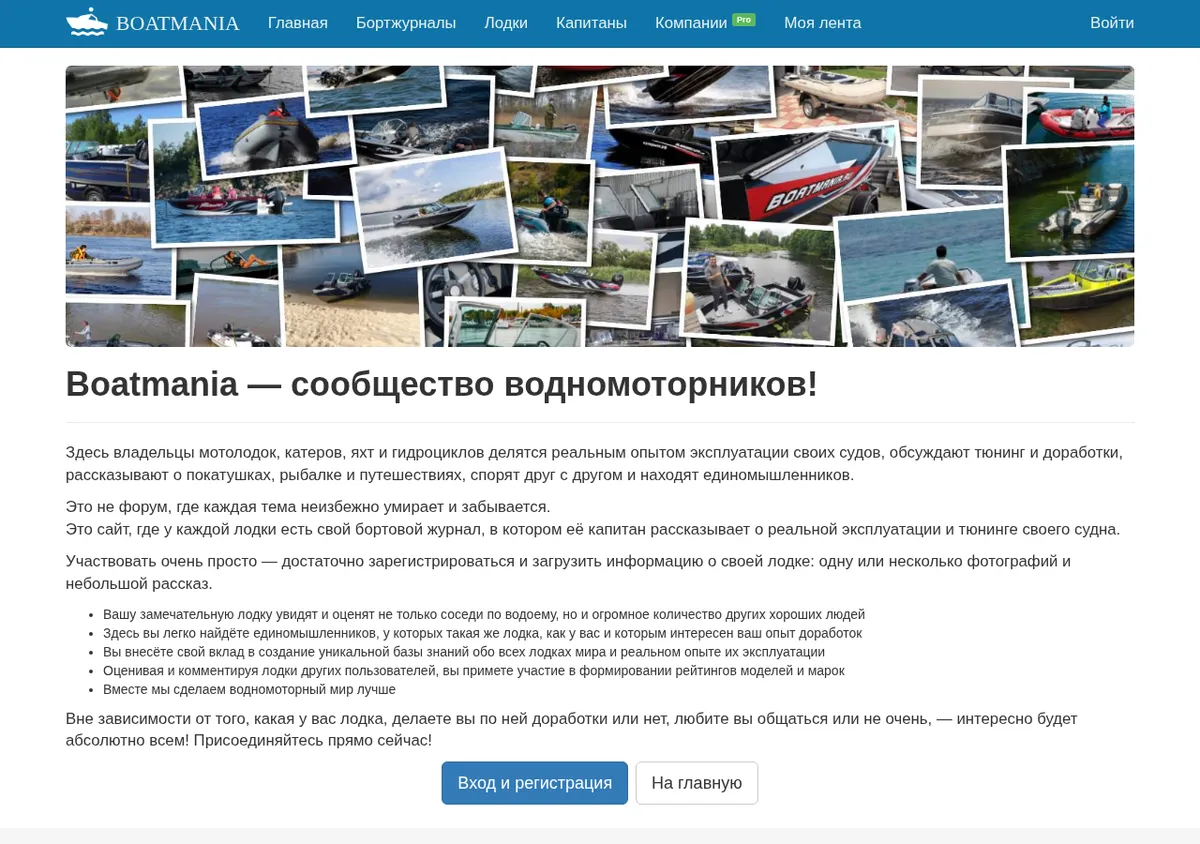Click the green Pro badge beside Компании
Screen dimensions: 1200x844
(743, 19)
